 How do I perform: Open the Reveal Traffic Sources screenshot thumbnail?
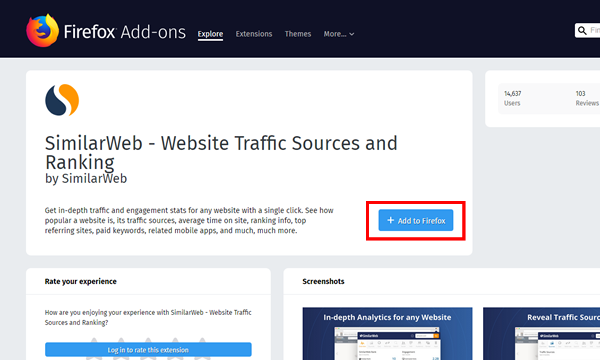pos(541,334)
